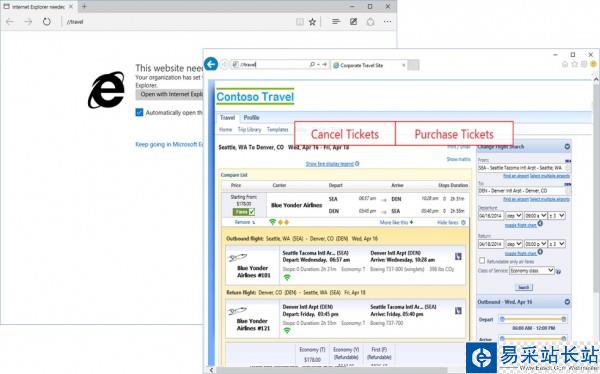
Task: Click the Show matrix link
Action: point(458,159)
